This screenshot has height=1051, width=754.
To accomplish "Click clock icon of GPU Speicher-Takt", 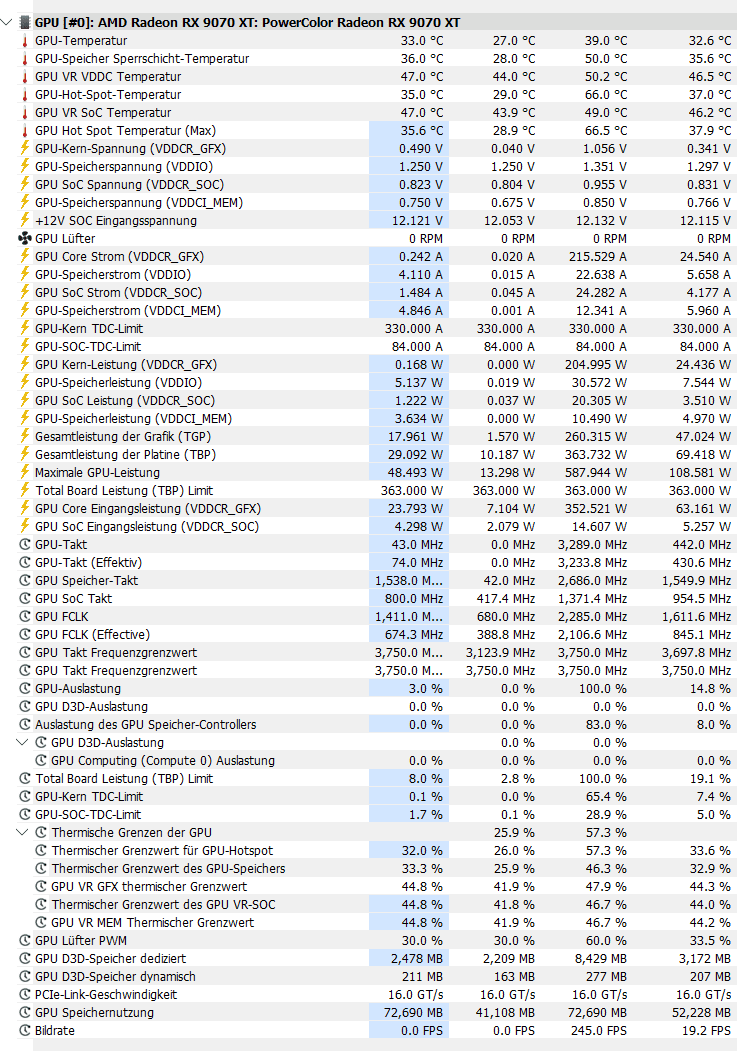I will (x=25, y=580).
